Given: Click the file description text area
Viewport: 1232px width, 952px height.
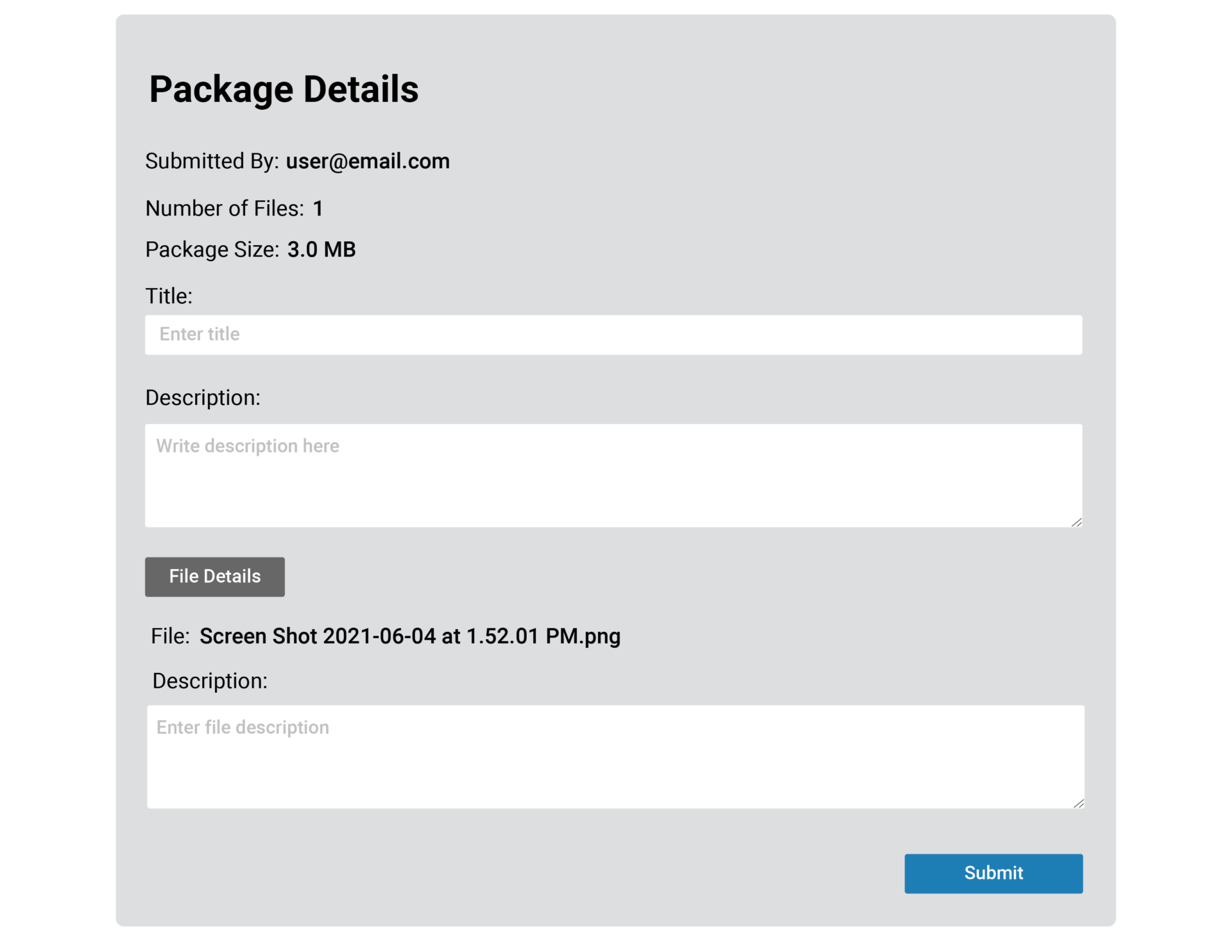Looking at the screenshot, I should click(x=615, y=757).
